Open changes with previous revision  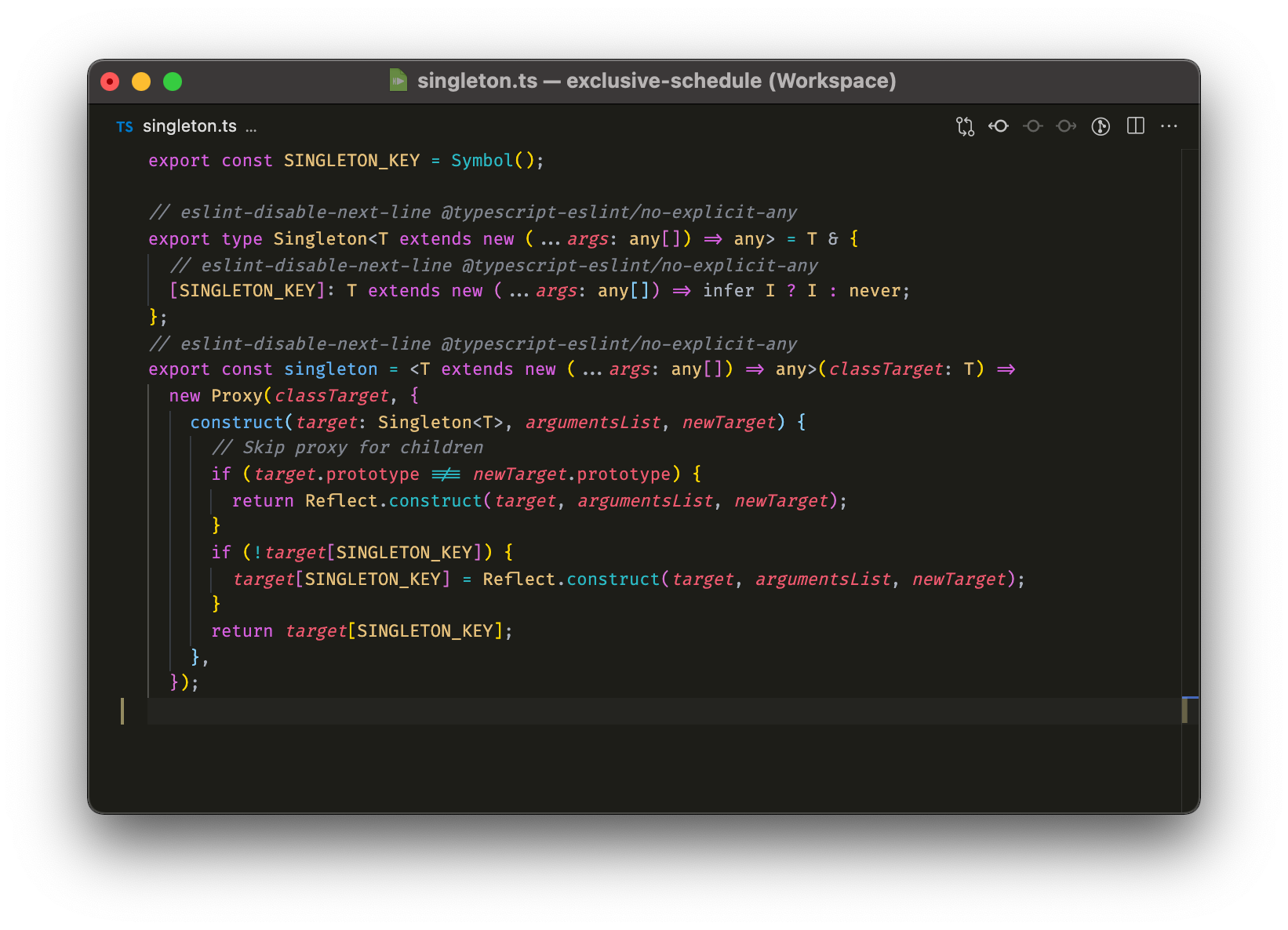coord(999,126)
